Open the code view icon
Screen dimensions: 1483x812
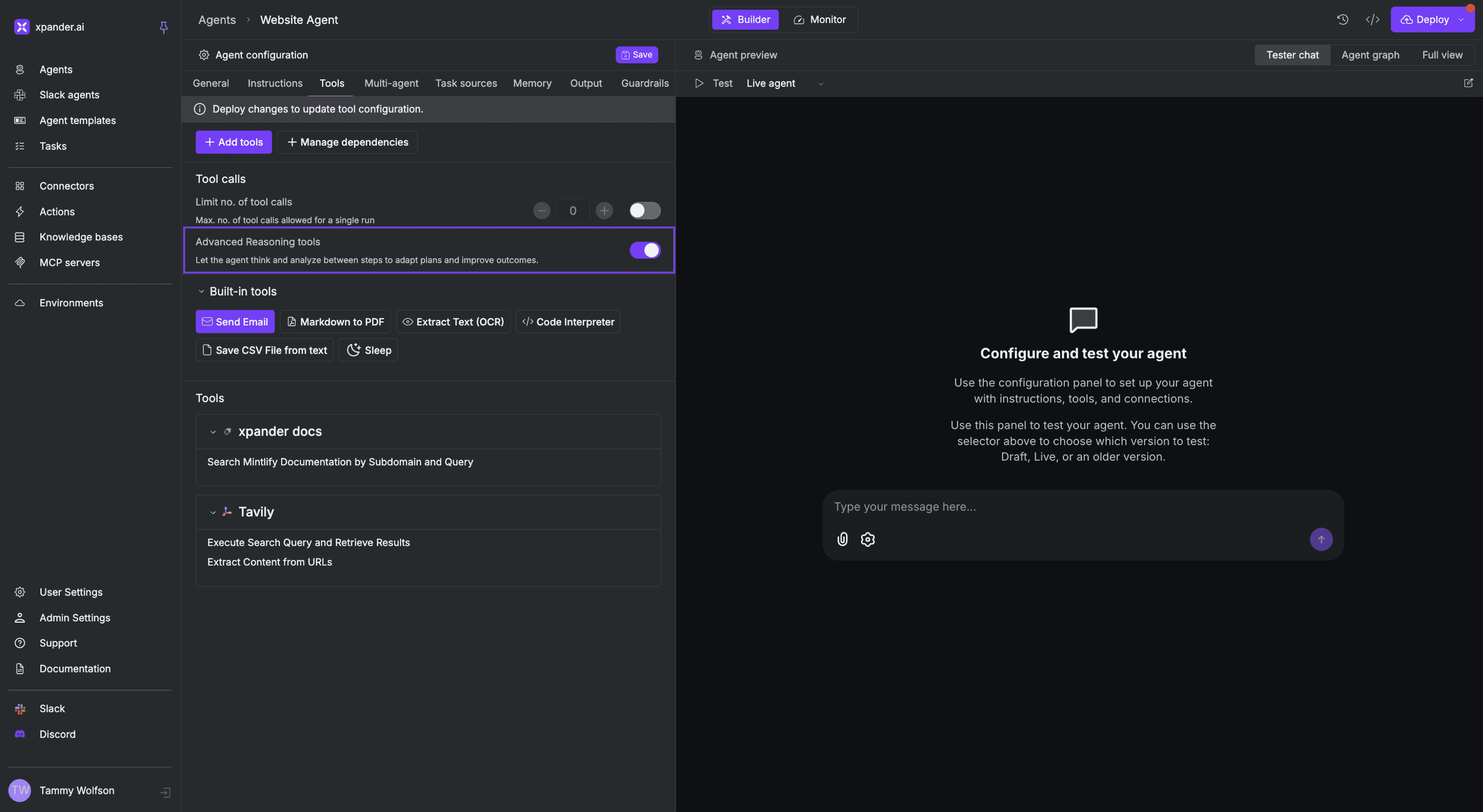point(1372,19)
